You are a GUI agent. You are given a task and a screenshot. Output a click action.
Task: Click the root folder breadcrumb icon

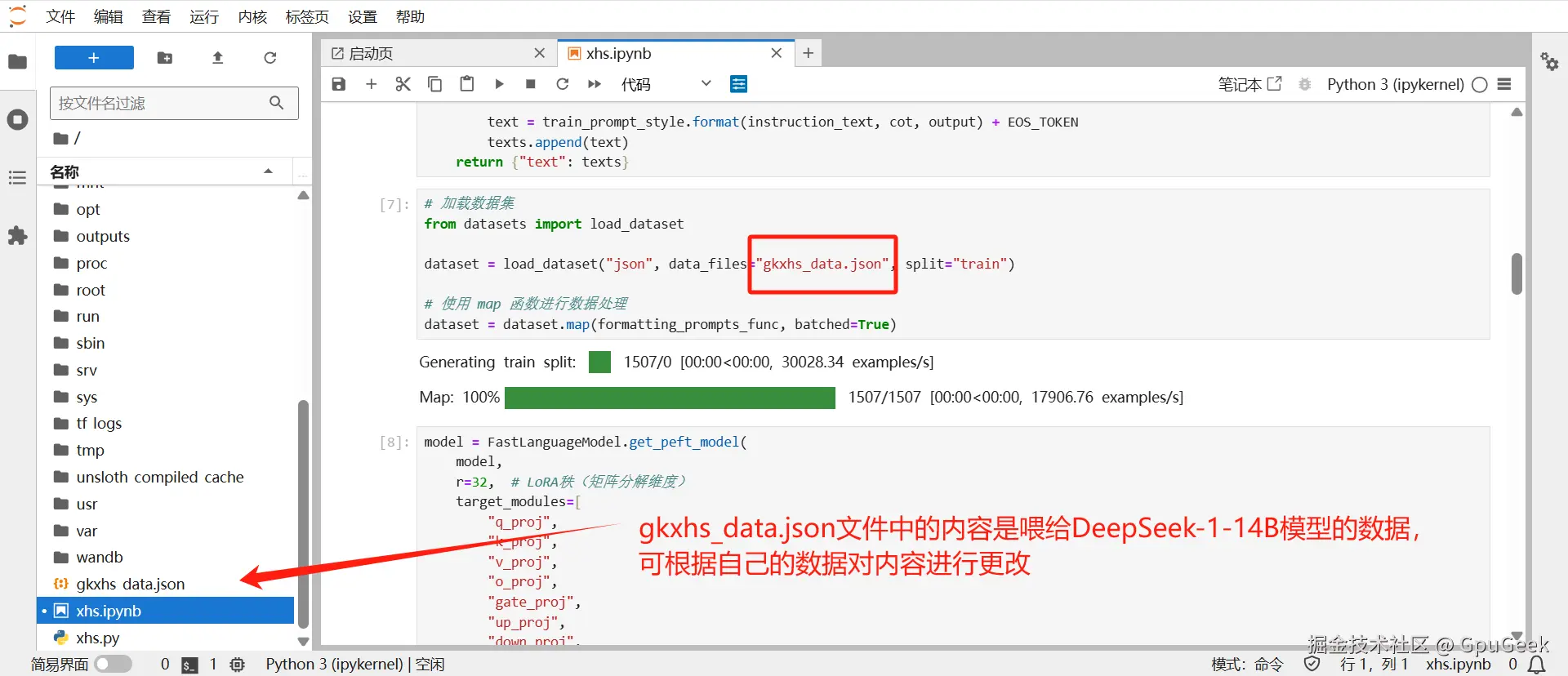[61, 139]
